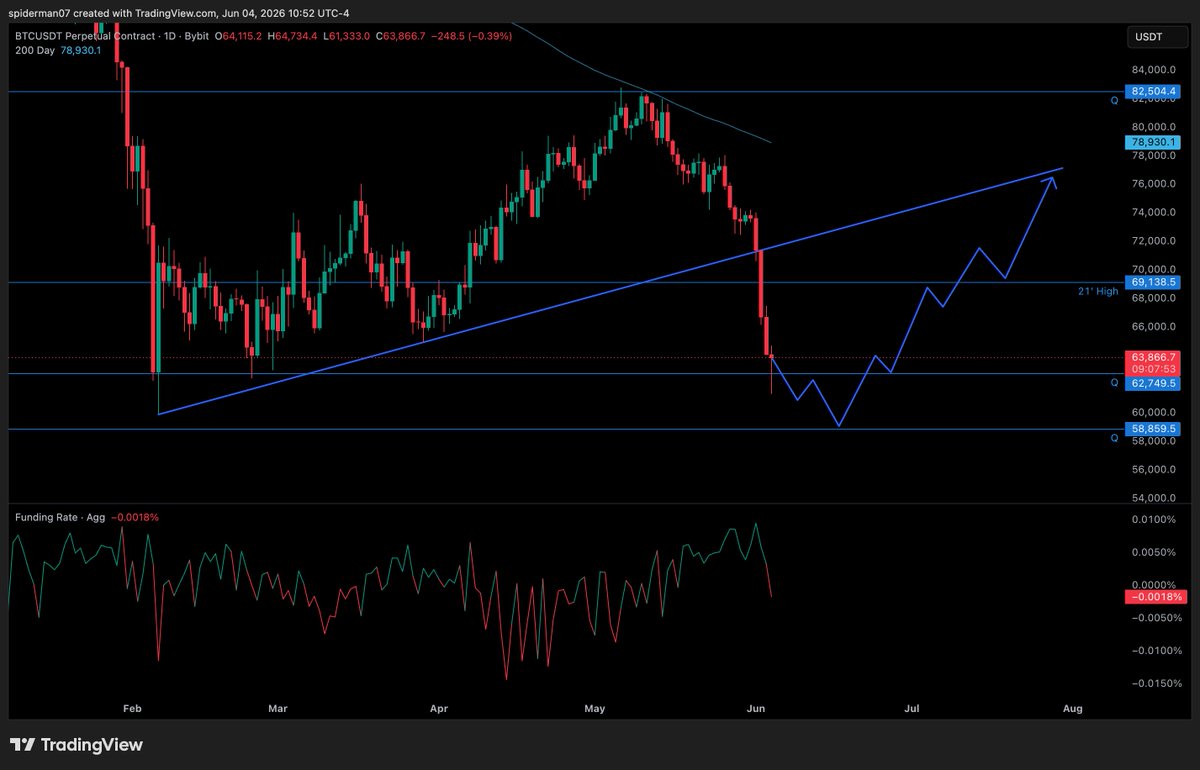Click the 76,000.0 price axis tick
Image resolution: width=1200 pixels, height=770 pixels.
(1153, 184)
